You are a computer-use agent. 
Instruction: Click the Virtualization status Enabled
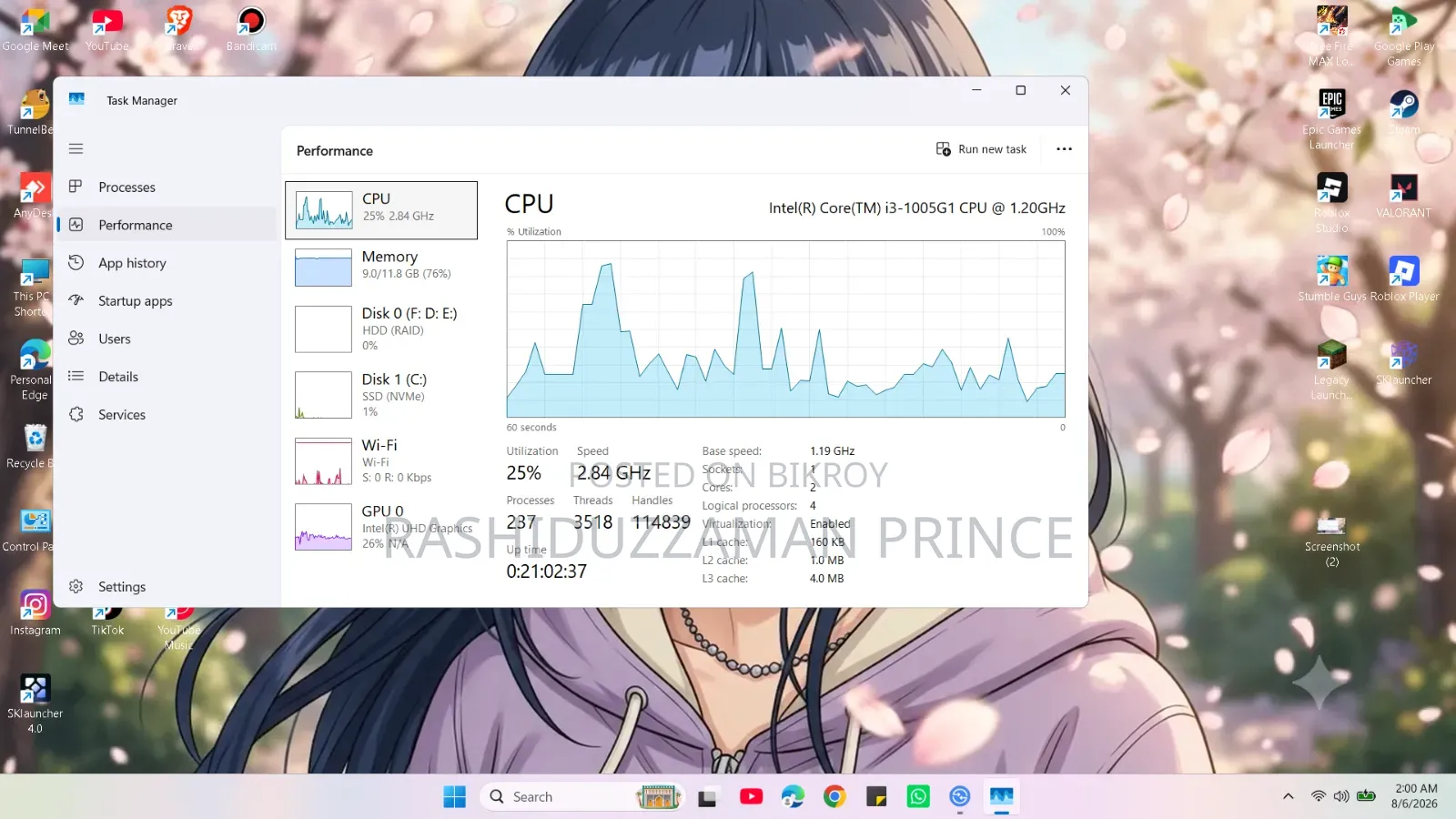tap(830, 524)
